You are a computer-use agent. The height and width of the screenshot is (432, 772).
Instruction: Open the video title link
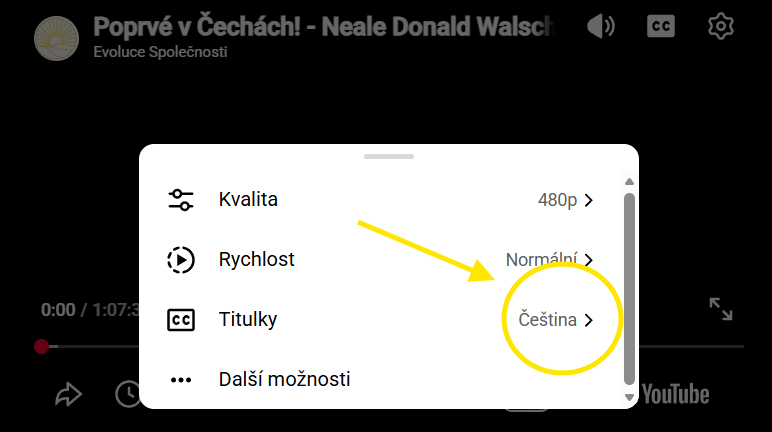coord(324,27)
